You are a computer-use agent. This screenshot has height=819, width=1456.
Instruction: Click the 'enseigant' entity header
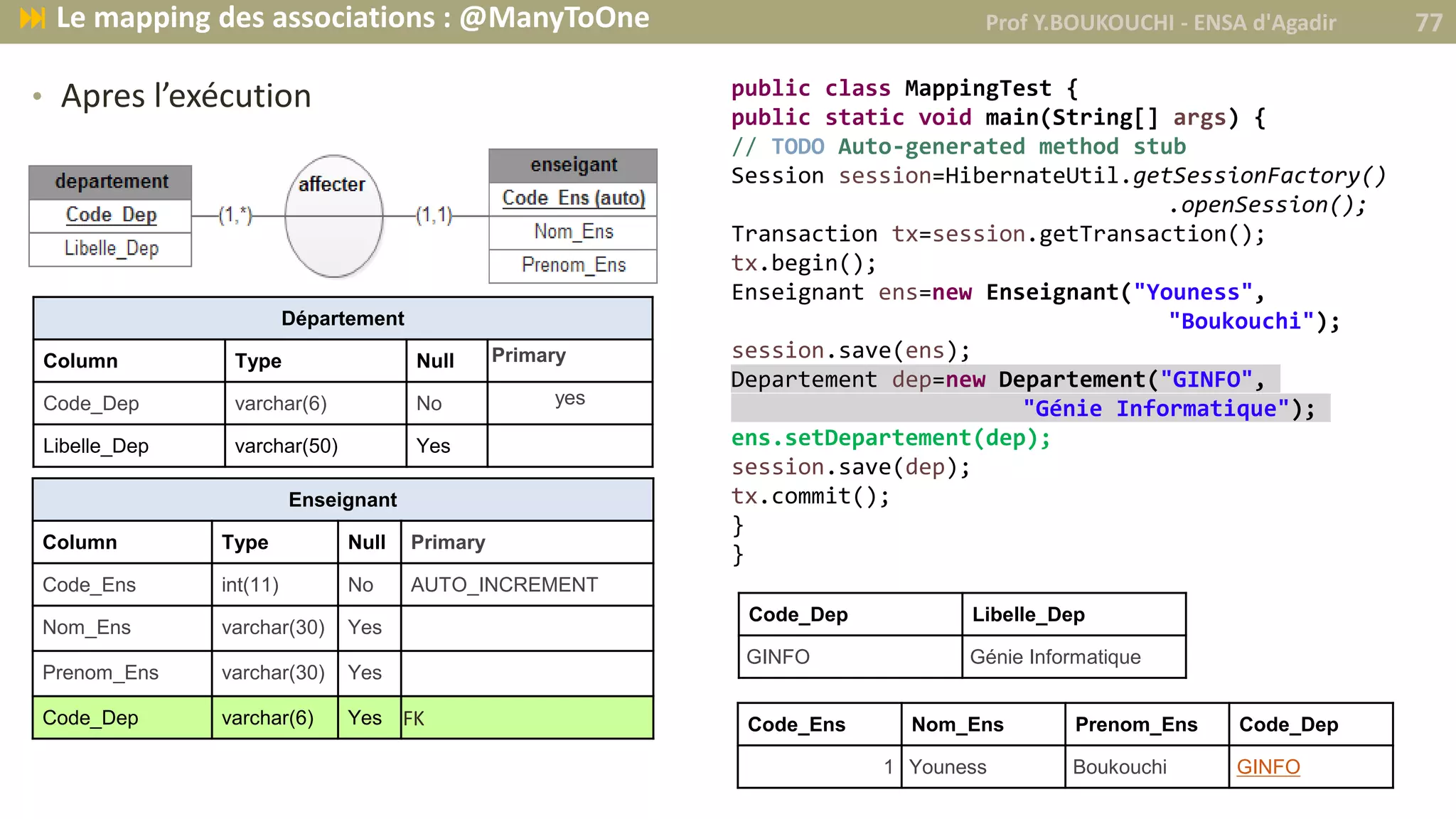573,165
